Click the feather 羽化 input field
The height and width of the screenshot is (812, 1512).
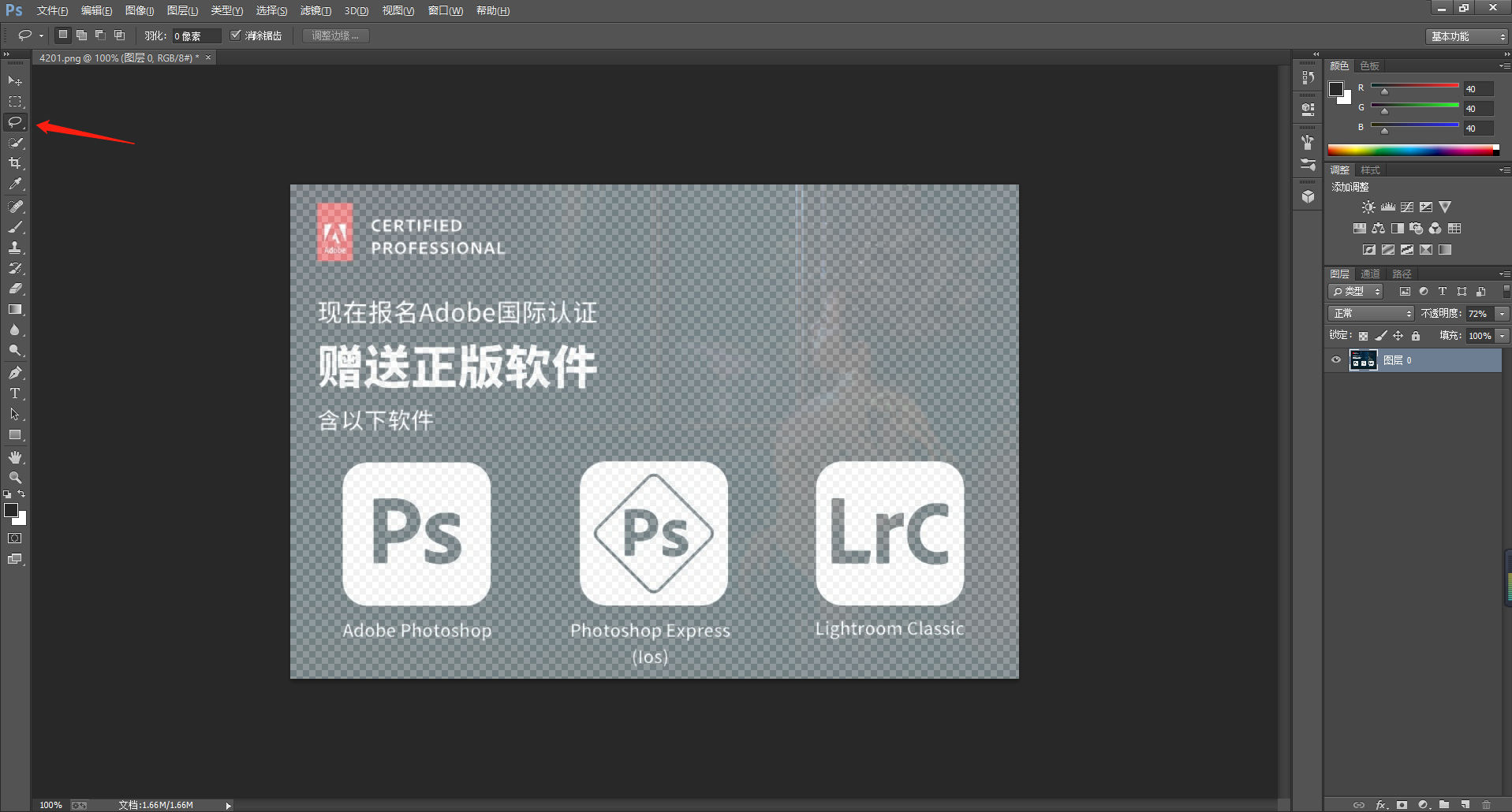[196, 35]
